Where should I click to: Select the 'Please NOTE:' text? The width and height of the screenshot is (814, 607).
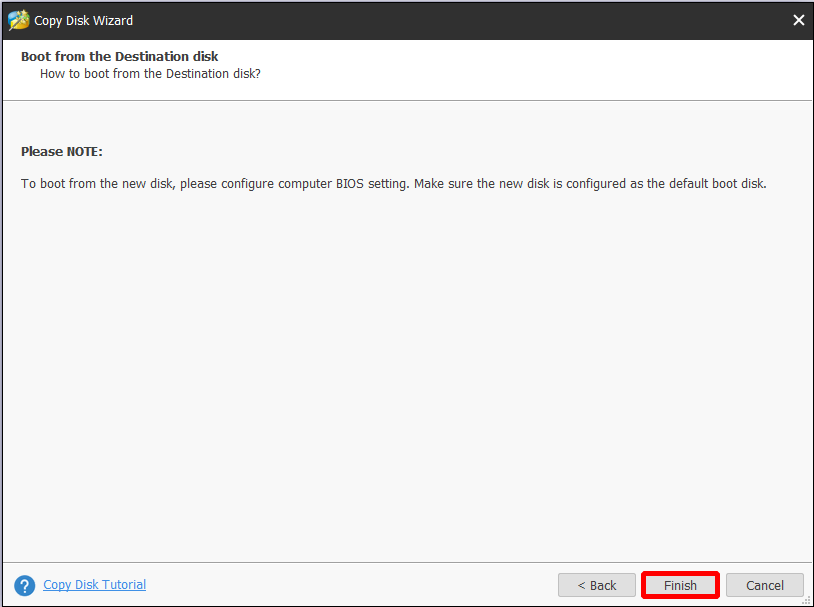pos(62,152)
